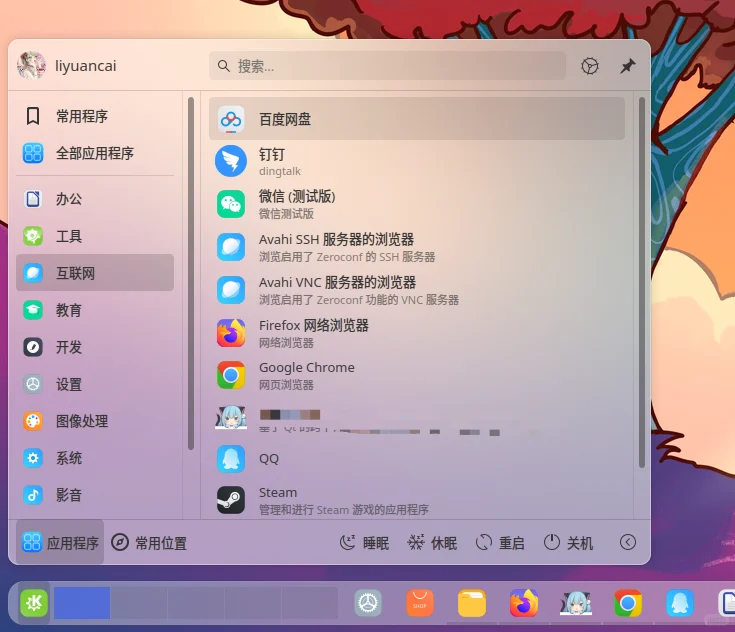
Task: Click liyuancai user avatar
Action: (x=31, y=66)
